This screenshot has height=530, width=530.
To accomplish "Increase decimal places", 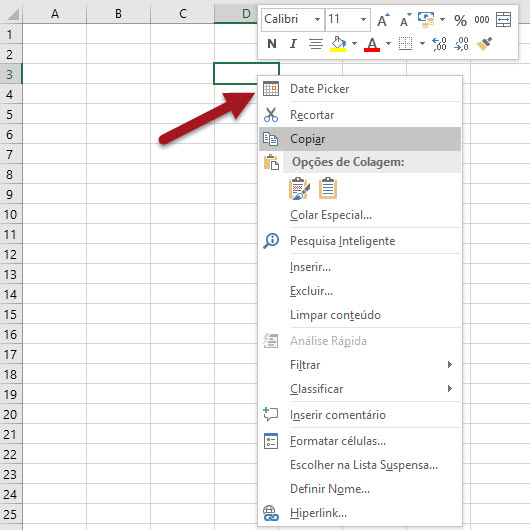I will (439, 44).
